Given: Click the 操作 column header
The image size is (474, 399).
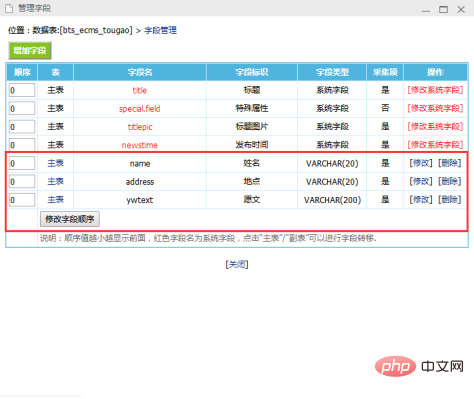Looking at the screenshot, I should (435, 72).
